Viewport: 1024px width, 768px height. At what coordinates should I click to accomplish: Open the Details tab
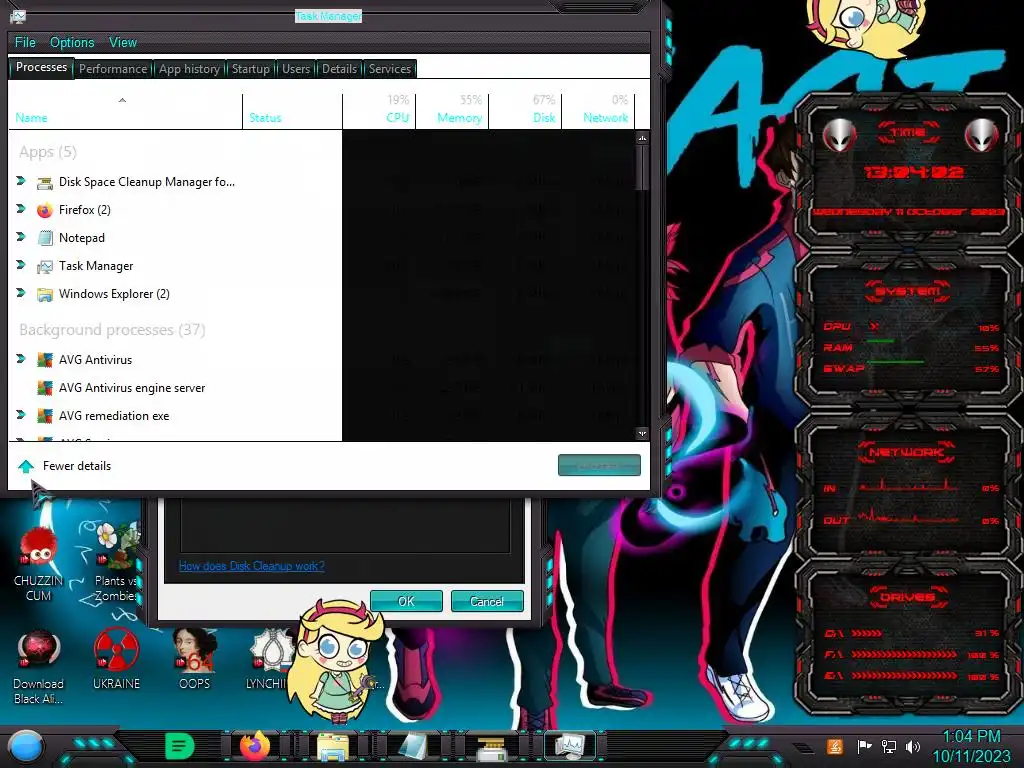[339, 69]
